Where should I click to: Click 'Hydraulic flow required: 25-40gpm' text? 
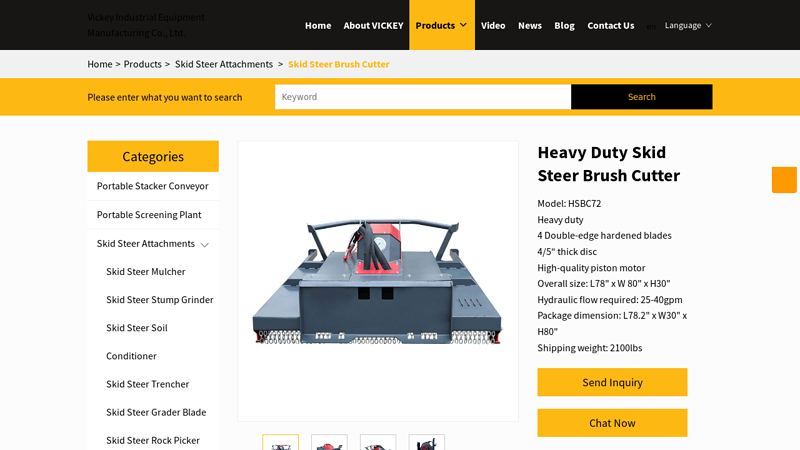610,299
